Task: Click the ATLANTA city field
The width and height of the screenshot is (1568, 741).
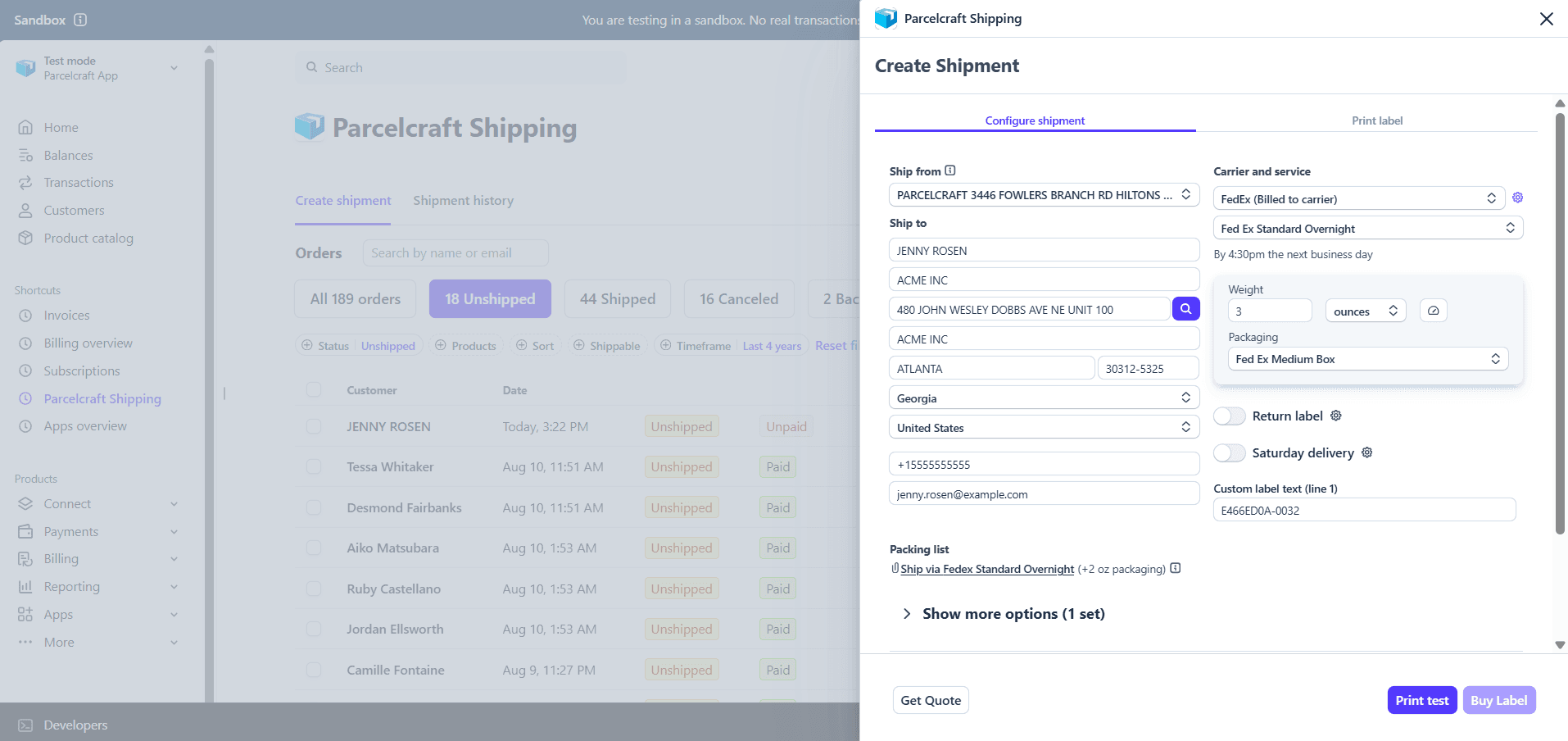Action: click(x=991, y=368)
